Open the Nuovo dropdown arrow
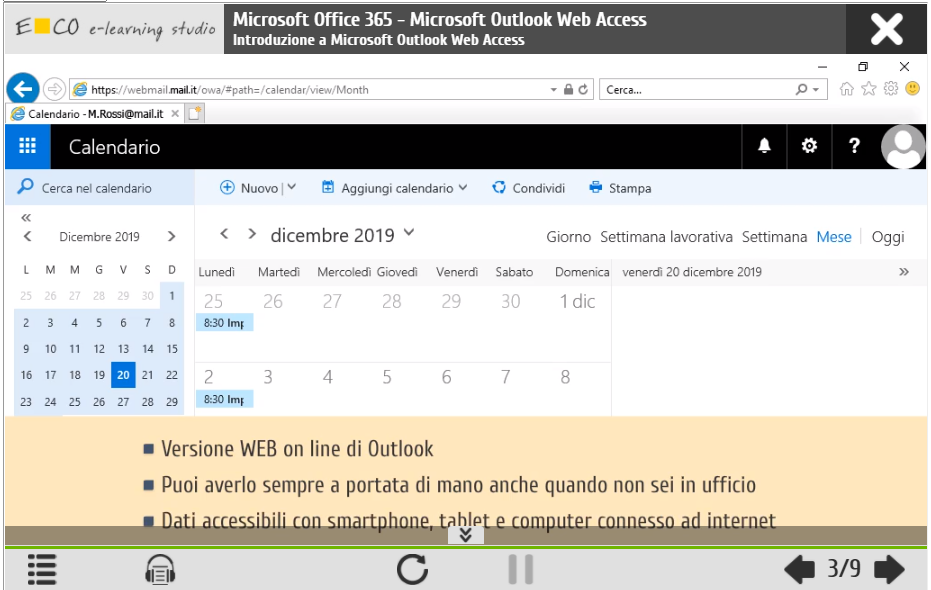Viewport: 931px width, 590px height. point(292,187)
